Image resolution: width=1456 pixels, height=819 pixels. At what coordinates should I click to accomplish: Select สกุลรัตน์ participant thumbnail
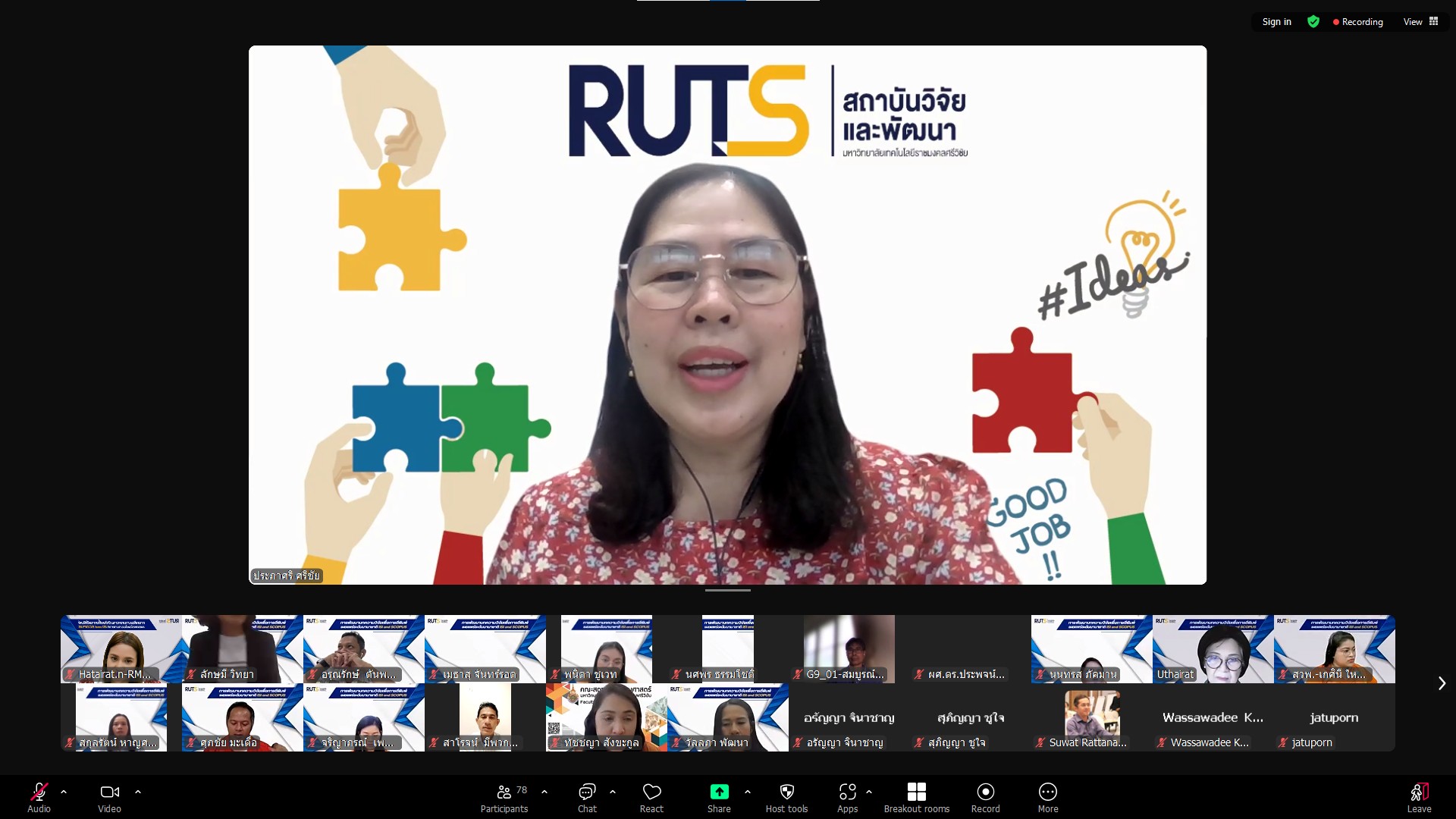121,717
